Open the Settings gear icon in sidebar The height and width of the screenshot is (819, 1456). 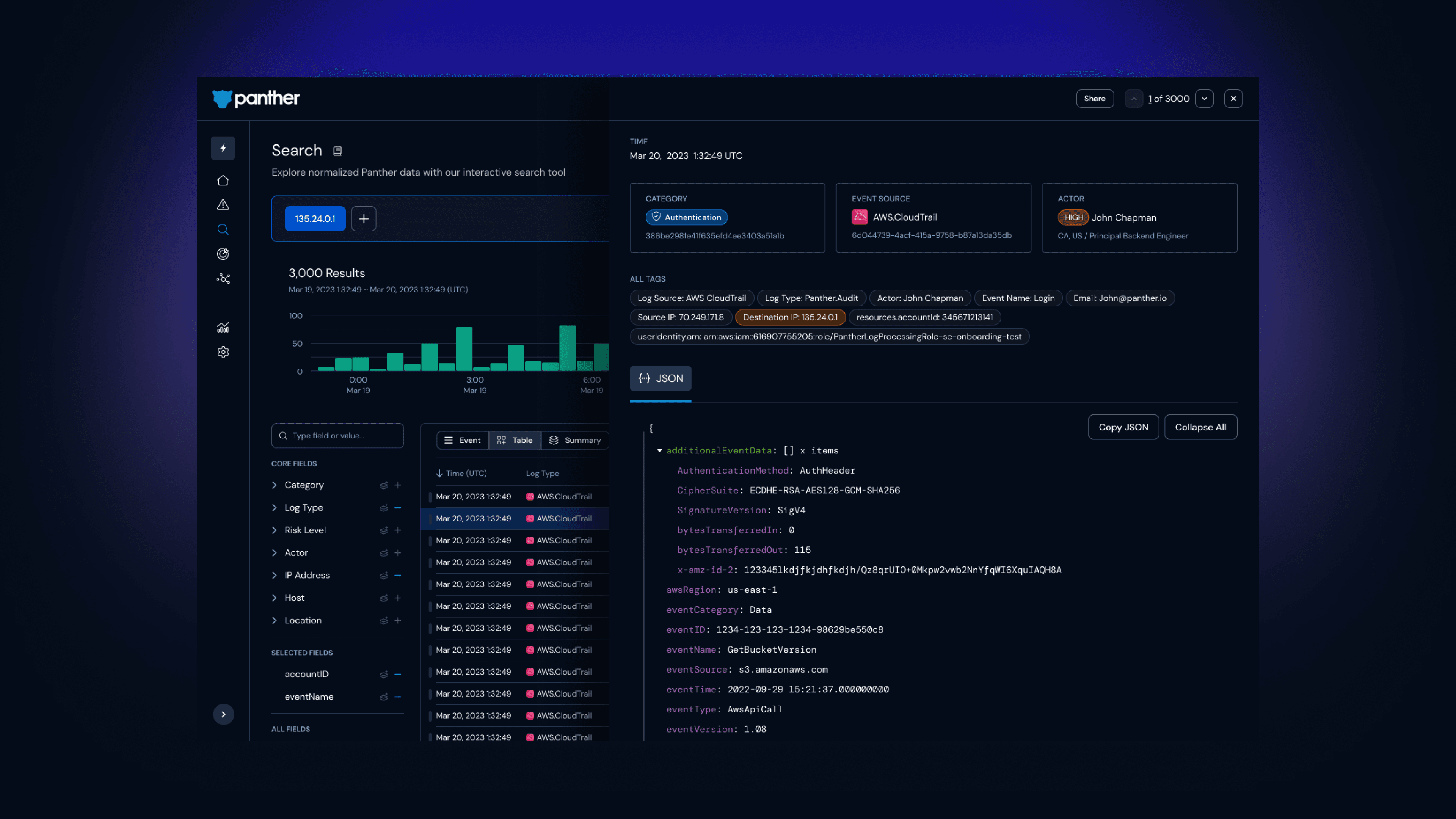click(223, 352)
